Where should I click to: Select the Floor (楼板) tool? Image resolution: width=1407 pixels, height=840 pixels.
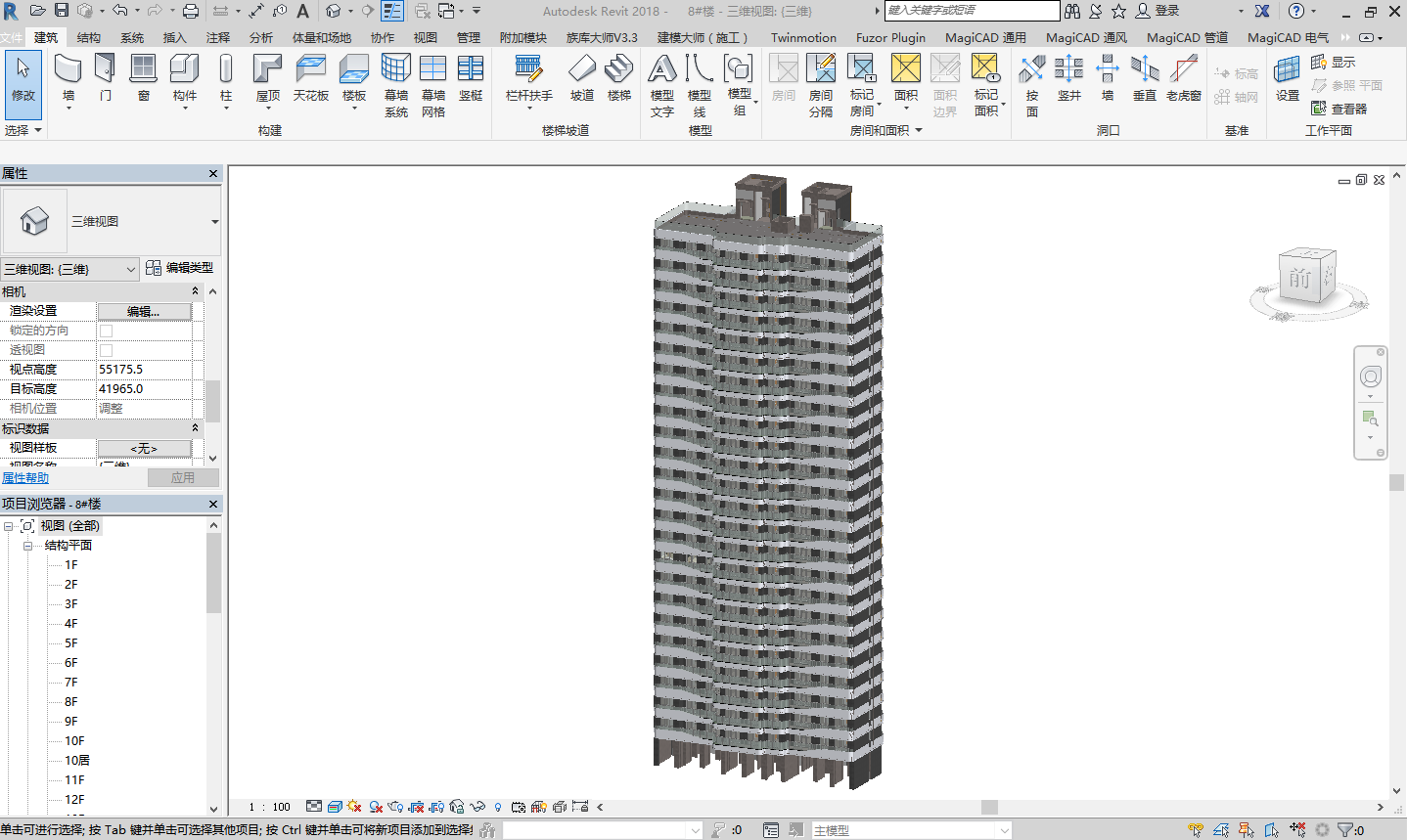(x=354, y=79)
